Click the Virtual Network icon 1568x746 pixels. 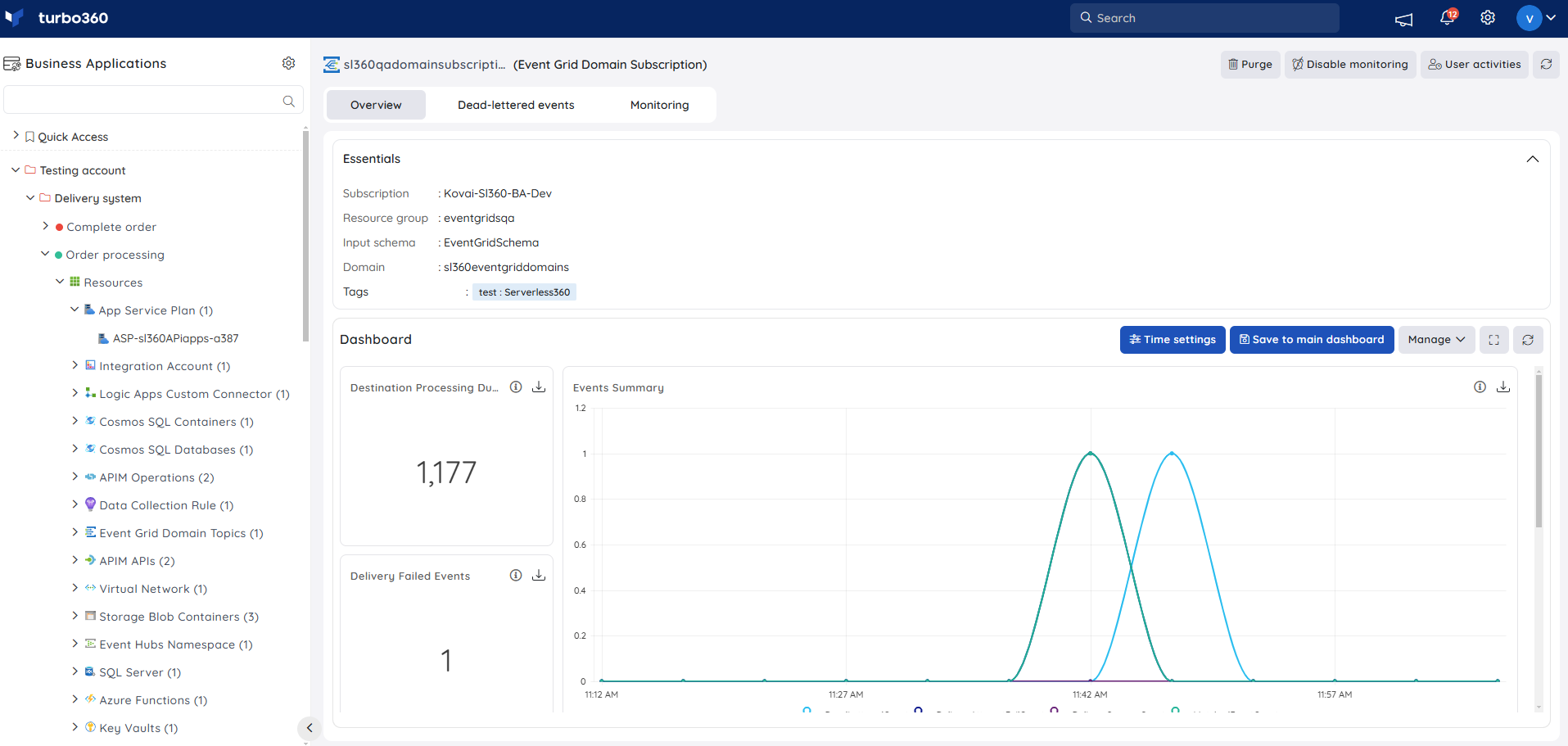pyautogui.click(x=90, y=588)
